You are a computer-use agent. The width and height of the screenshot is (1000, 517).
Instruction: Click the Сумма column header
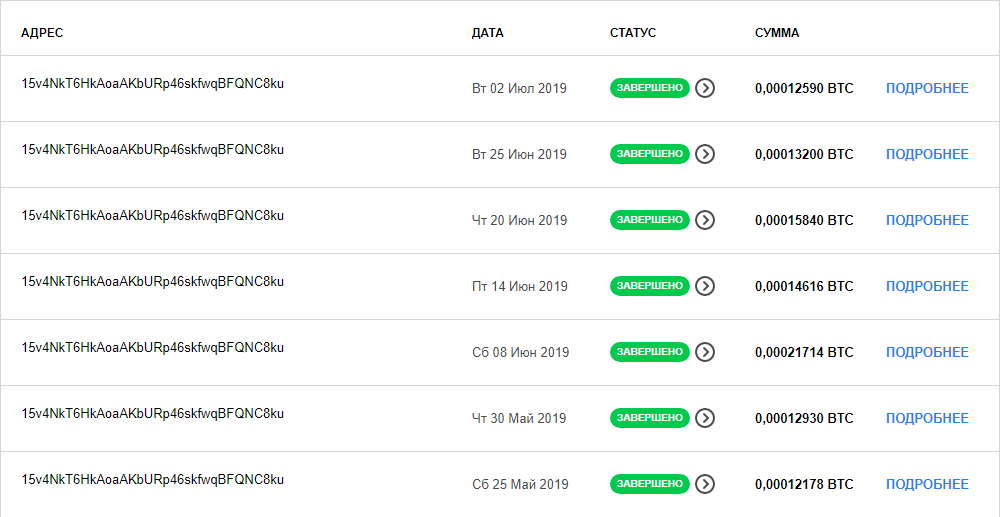[777, 33]
